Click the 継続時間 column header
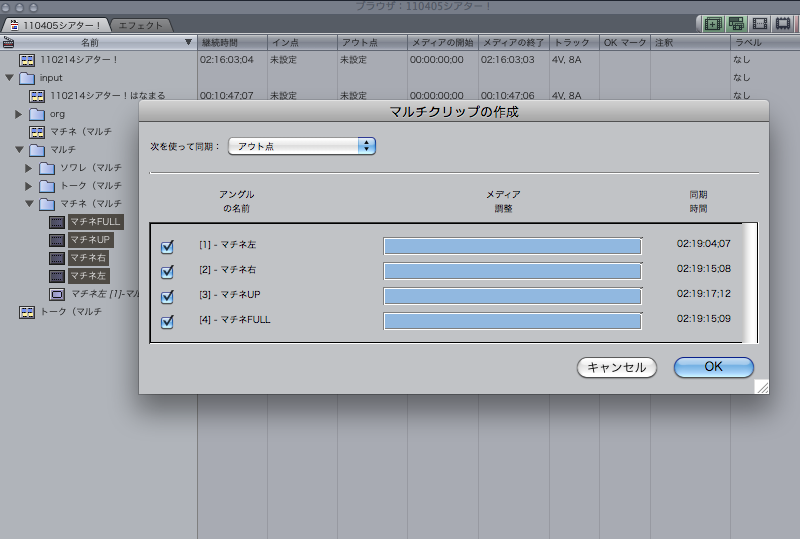Image resolution: width=800 pixels, height=539 pixels. (232, 43)
